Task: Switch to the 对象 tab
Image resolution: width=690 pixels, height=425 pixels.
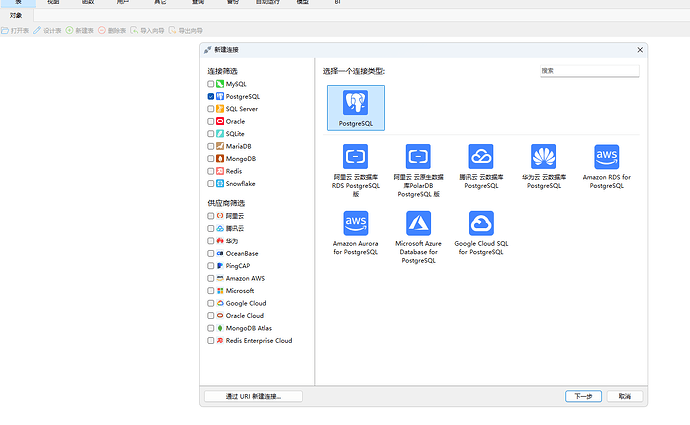Action: pyautogui.click(x=16, y=15)
